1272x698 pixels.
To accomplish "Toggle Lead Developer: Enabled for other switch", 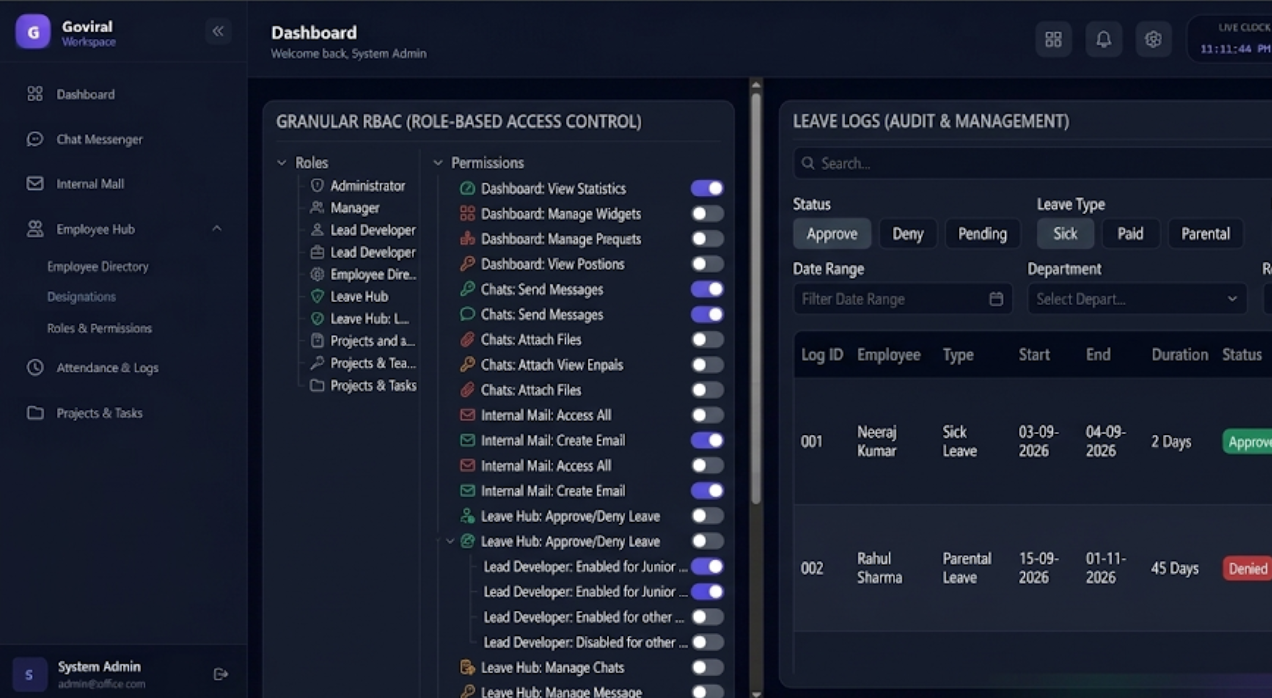I will coord(707,617).
